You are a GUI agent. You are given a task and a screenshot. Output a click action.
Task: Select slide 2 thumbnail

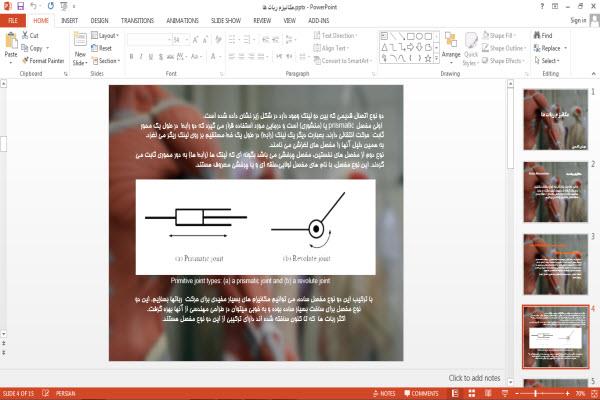[555, 192]
